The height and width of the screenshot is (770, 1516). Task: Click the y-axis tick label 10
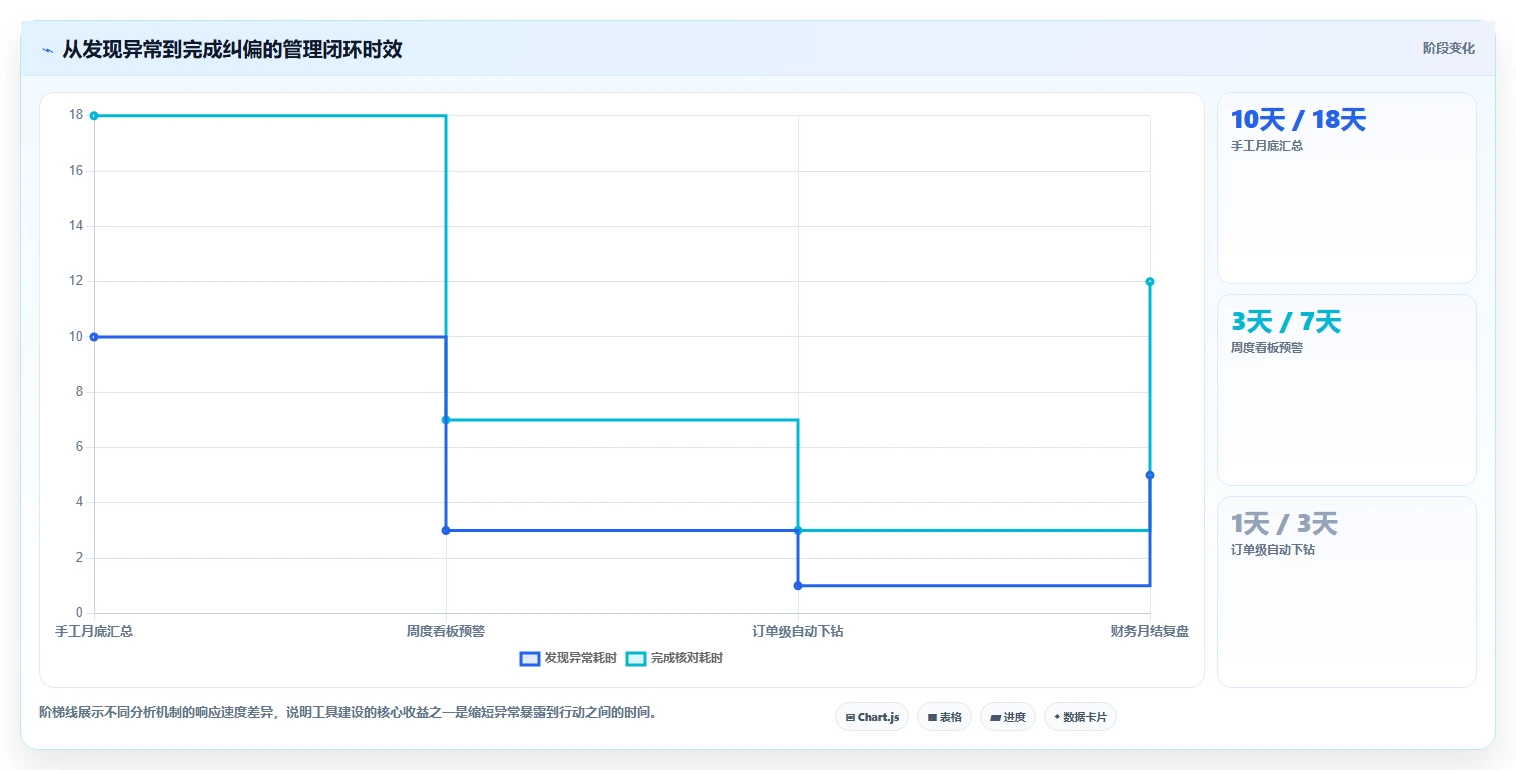click(76, 336)
